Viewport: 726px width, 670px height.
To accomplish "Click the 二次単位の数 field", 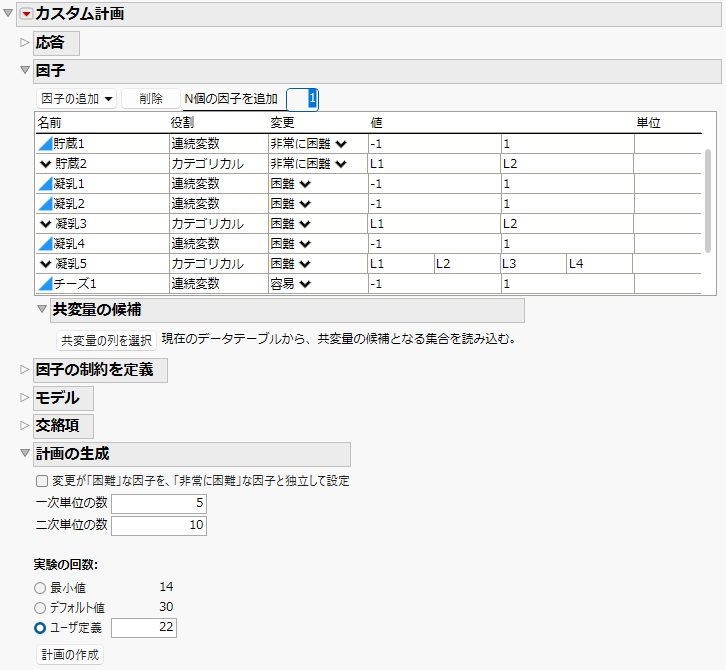I will click(x=159, y=526).
